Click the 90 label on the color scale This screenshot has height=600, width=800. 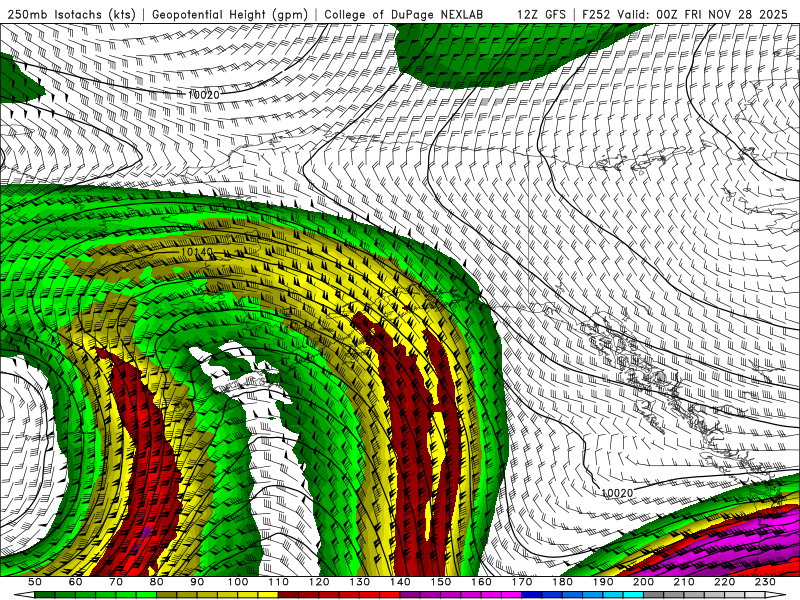197,582
